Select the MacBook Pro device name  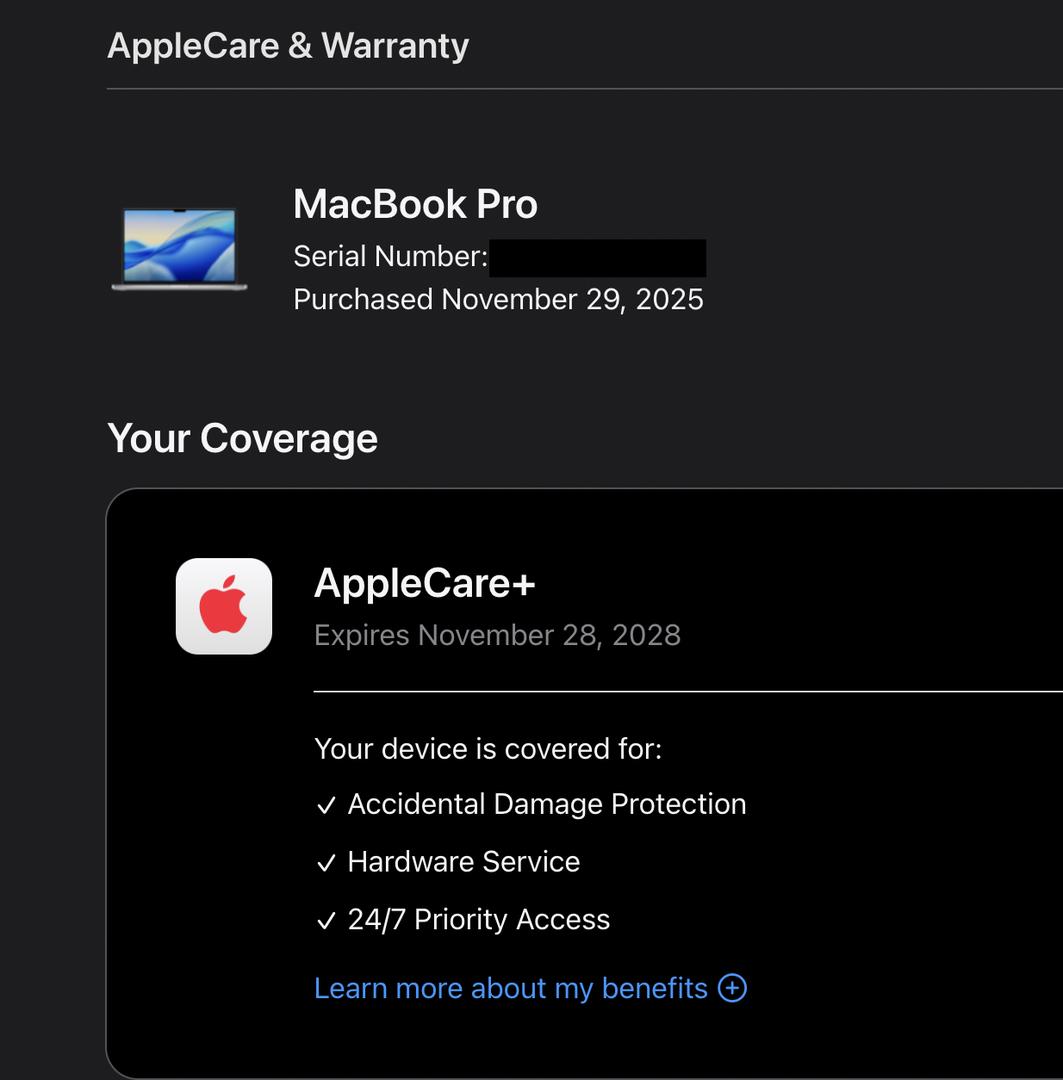click(415, 205)
